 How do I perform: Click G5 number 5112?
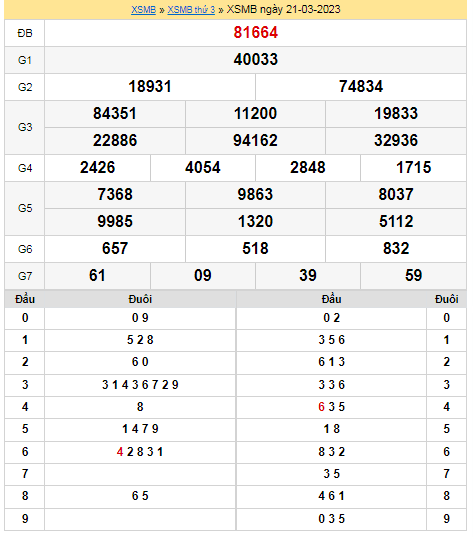click(x=396, y=222)
